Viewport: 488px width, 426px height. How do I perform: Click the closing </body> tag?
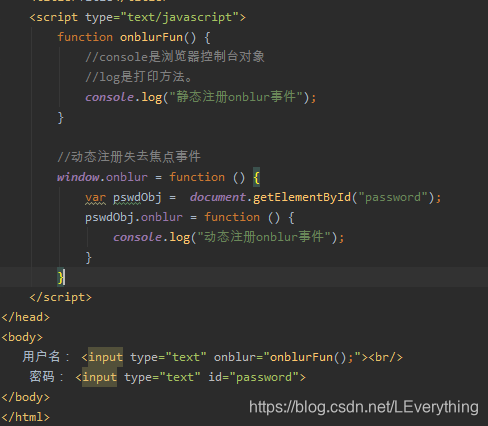coord(26,397)
